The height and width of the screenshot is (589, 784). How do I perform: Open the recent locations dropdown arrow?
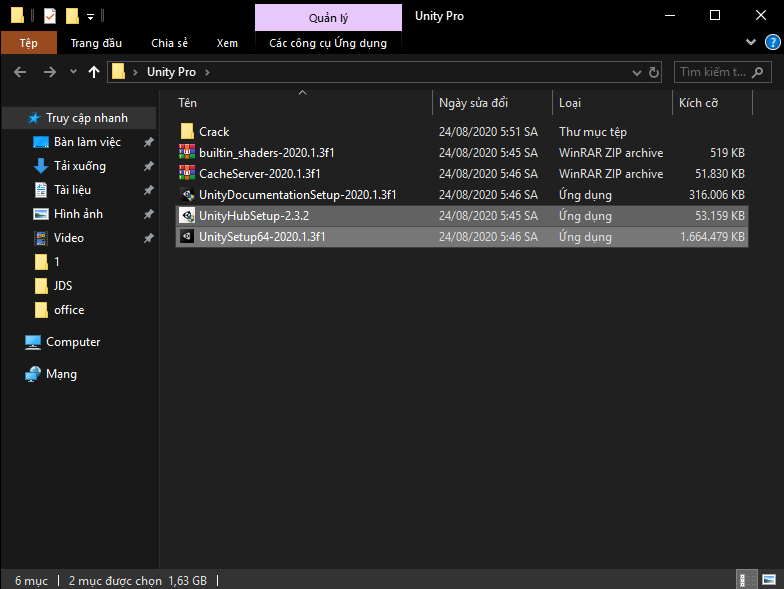(x=72, y=72)
